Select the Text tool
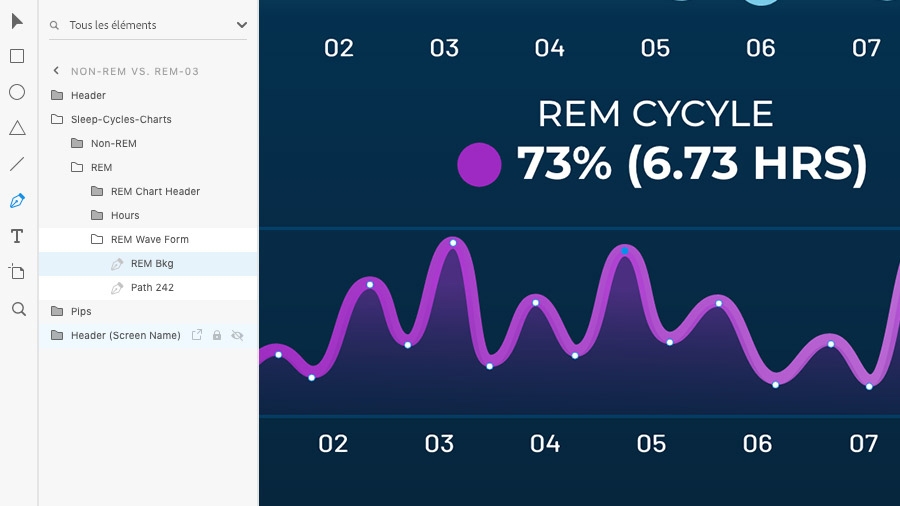 click(17, 236)
